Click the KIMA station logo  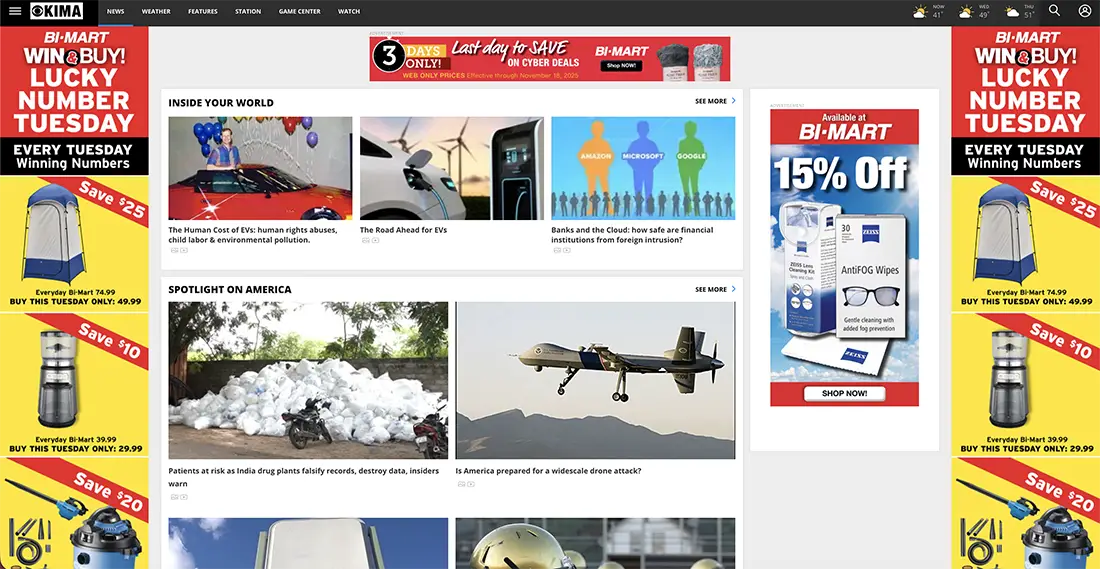(x=56, y=11)
